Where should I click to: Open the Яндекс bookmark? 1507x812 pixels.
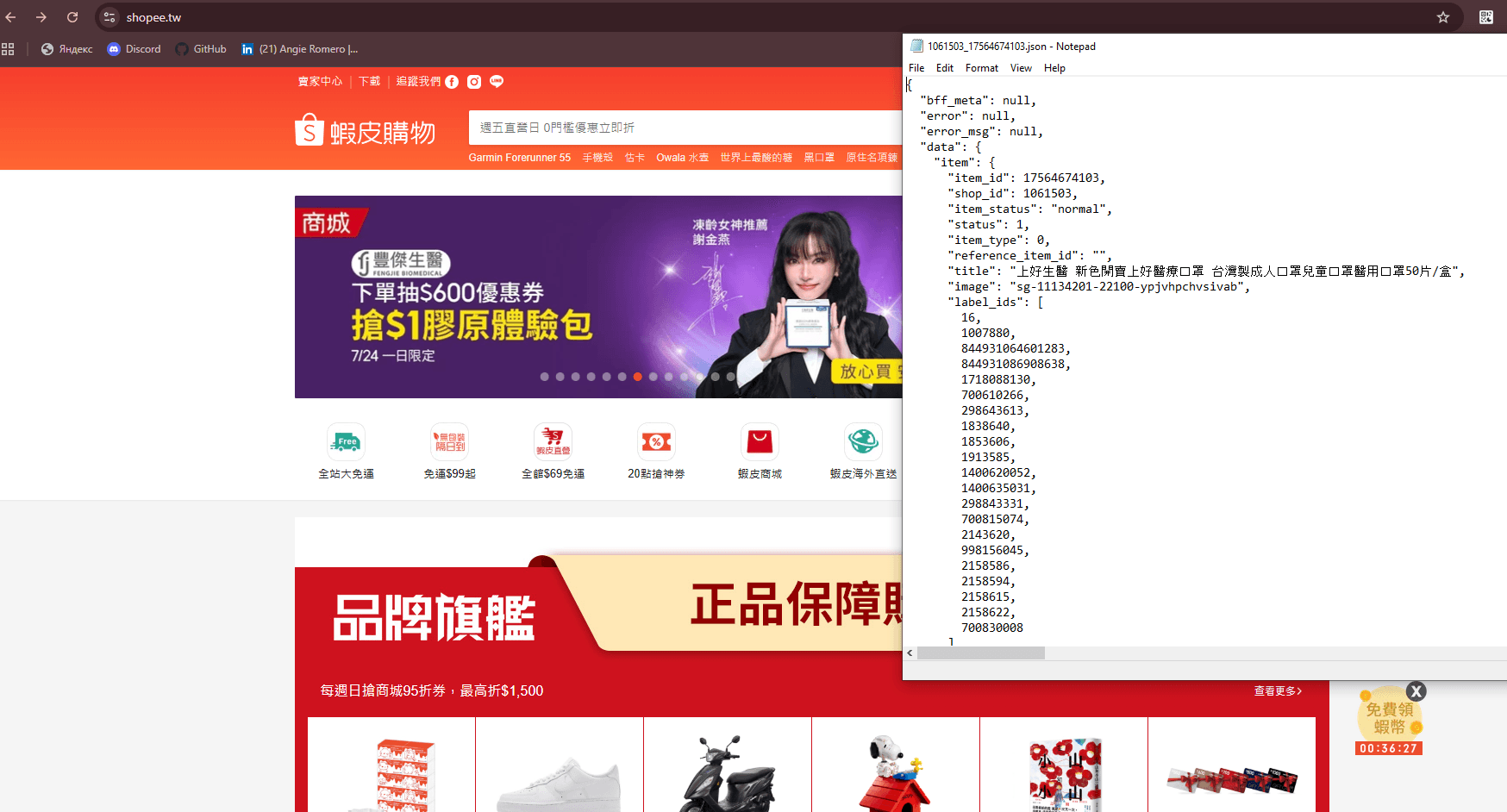[67, 49]
